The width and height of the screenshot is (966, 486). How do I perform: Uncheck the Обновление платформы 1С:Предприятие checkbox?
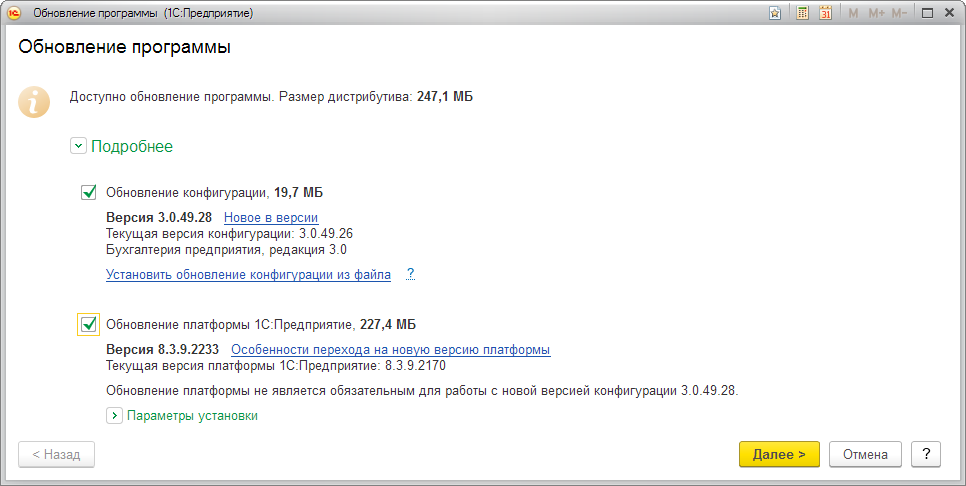pos(89,324)
